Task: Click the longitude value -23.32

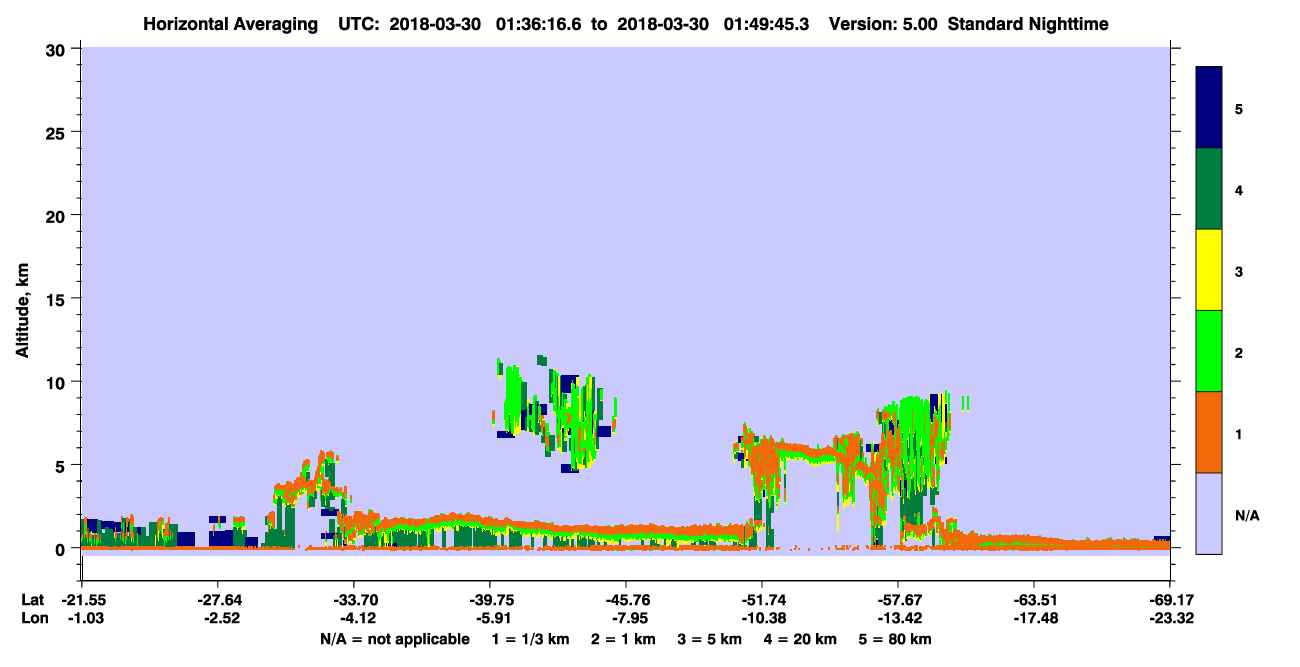Action: tap(1170, 618)
